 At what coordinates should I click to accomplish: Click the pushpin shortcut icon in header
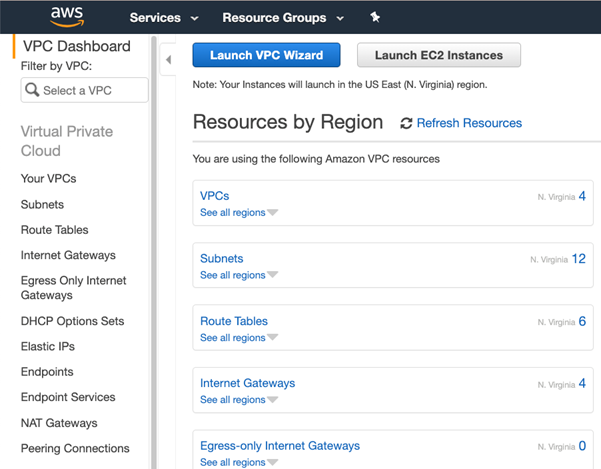coord(375,17)
